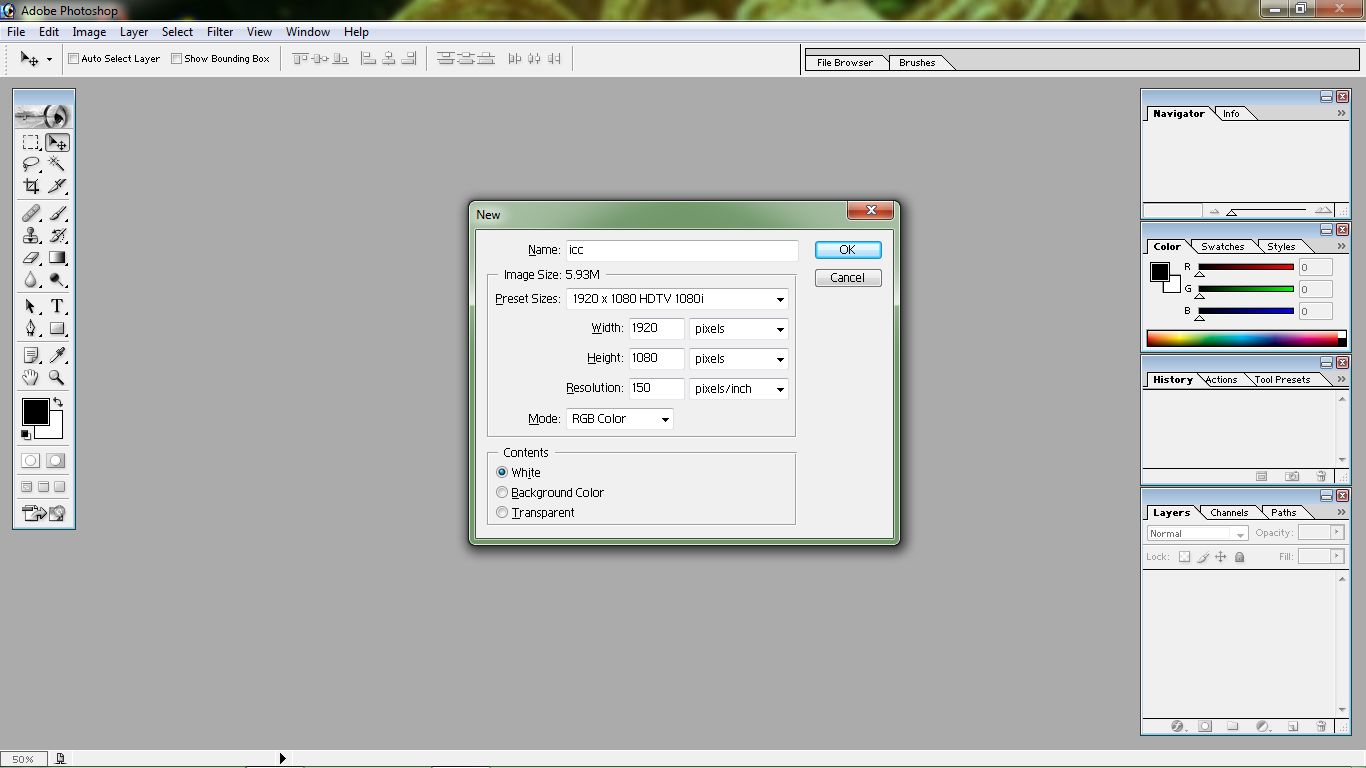This screenshot has width=1366, height=768.
Task: Switch to the Channels tab
Action: 1228,512
